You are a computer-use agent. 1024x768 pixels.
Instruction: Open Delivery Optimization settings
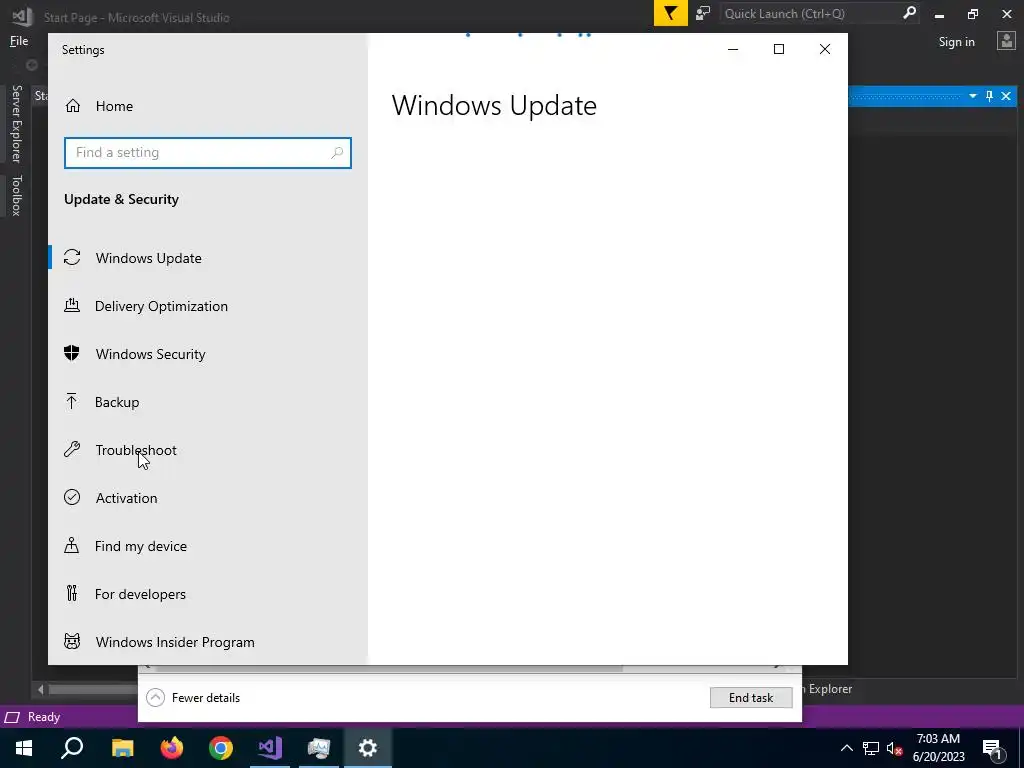coord(161,306)
